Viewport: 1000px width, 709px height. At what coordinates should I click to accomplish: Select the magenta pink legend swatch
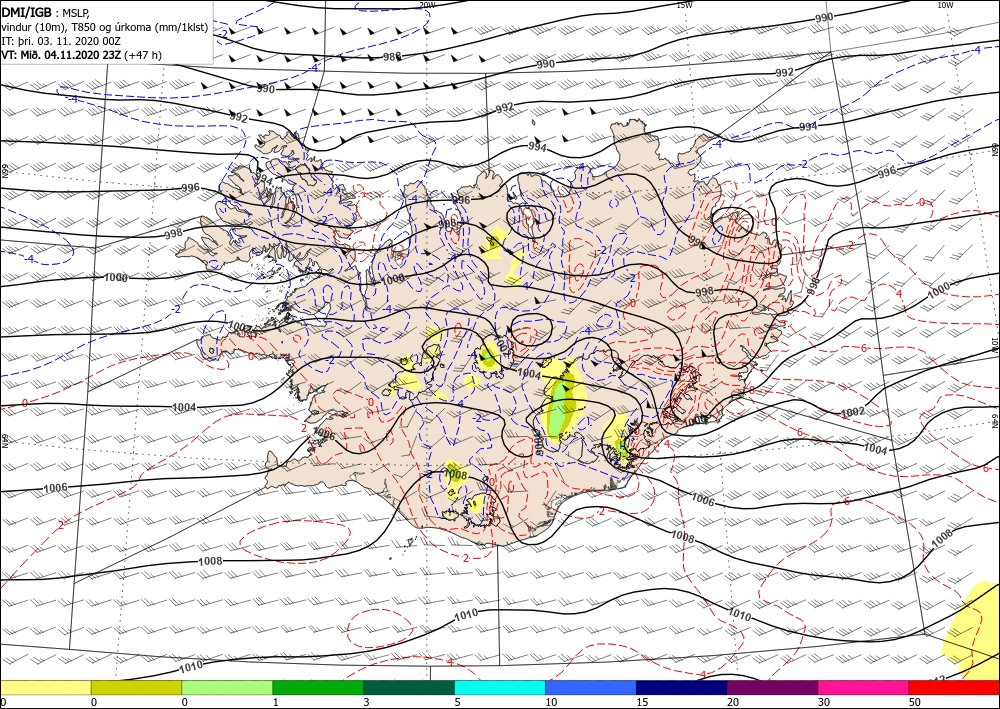click(x=864, y=687)
